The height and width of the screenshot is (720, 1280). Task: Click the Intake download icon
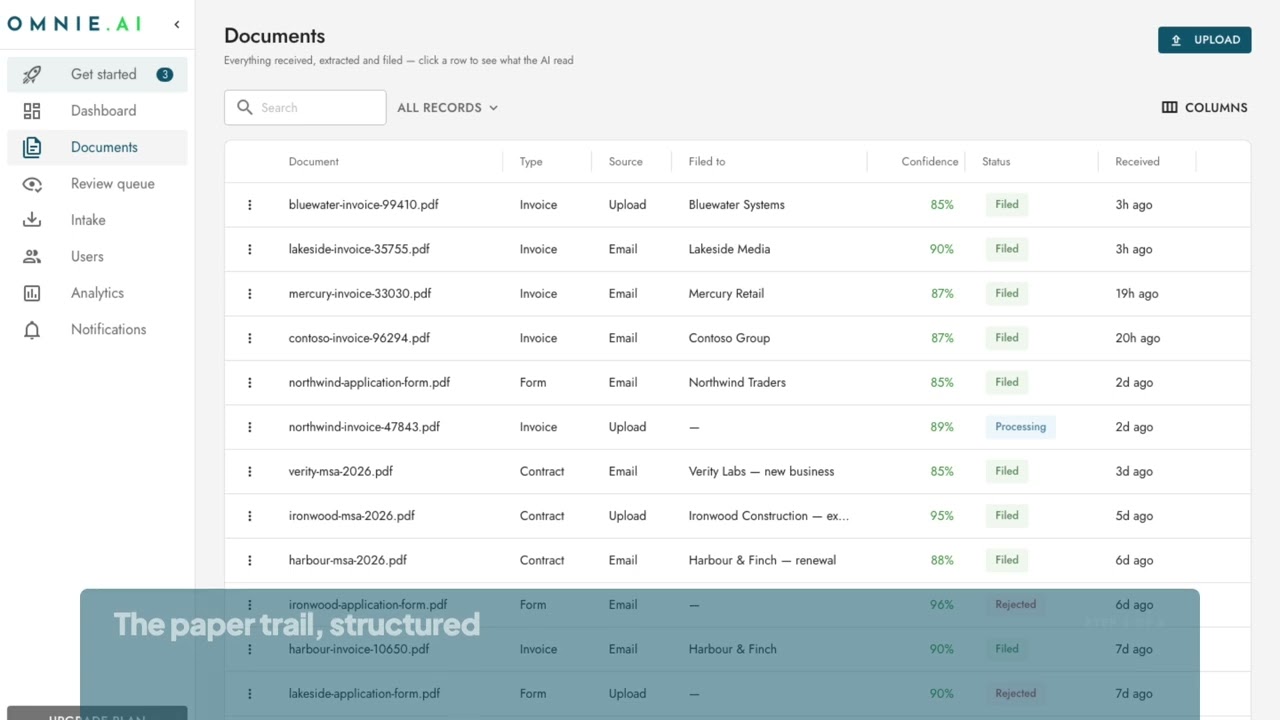32,220
